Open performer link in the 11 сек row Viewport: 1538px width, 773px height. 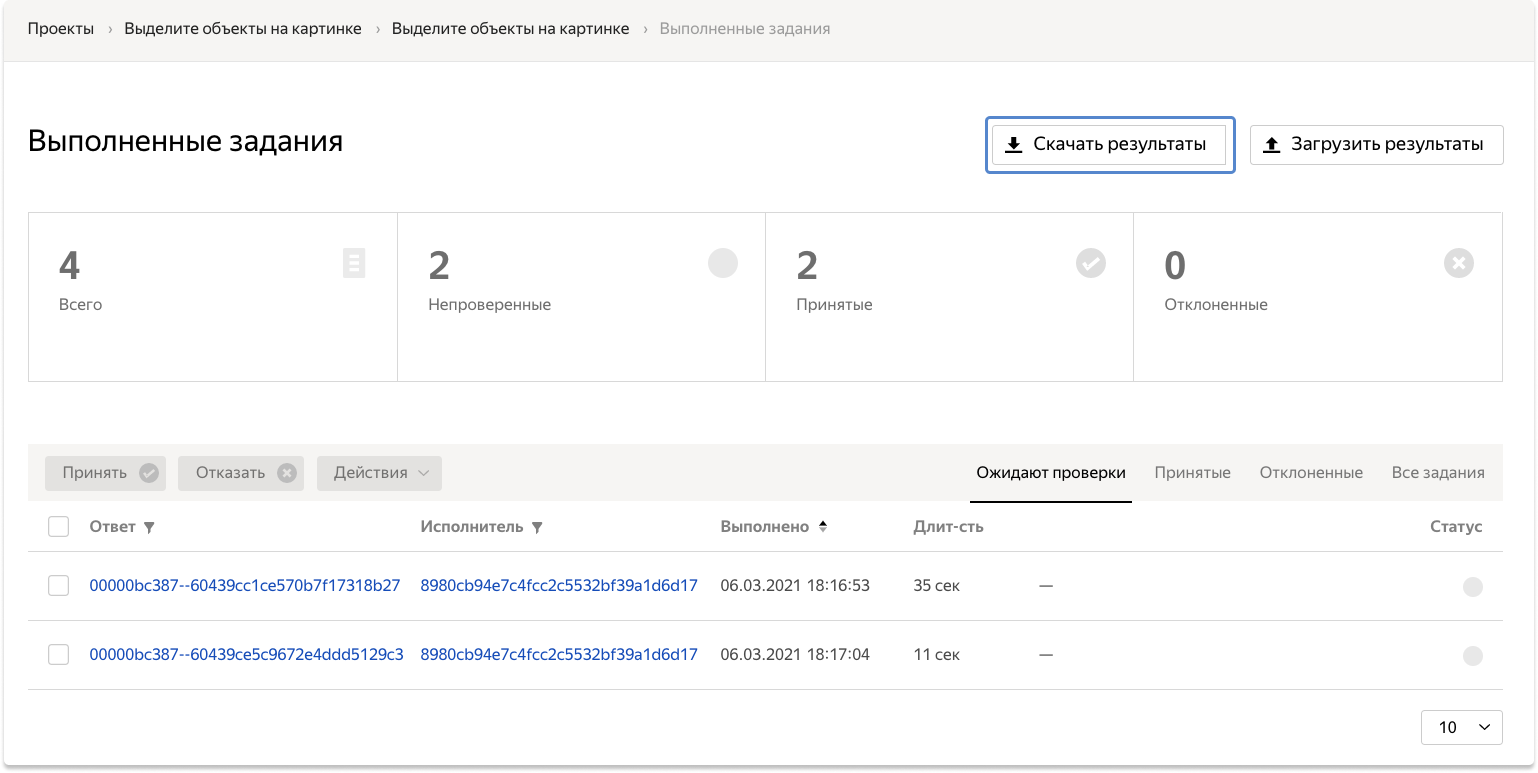559,654
